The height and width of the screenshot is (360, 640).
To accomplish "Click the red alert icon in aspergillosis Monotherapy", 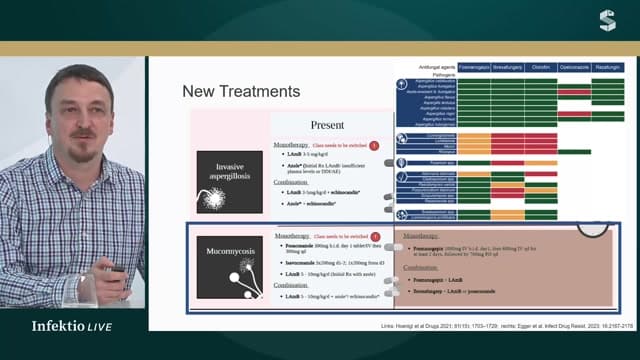I will [x=374, y=145].
